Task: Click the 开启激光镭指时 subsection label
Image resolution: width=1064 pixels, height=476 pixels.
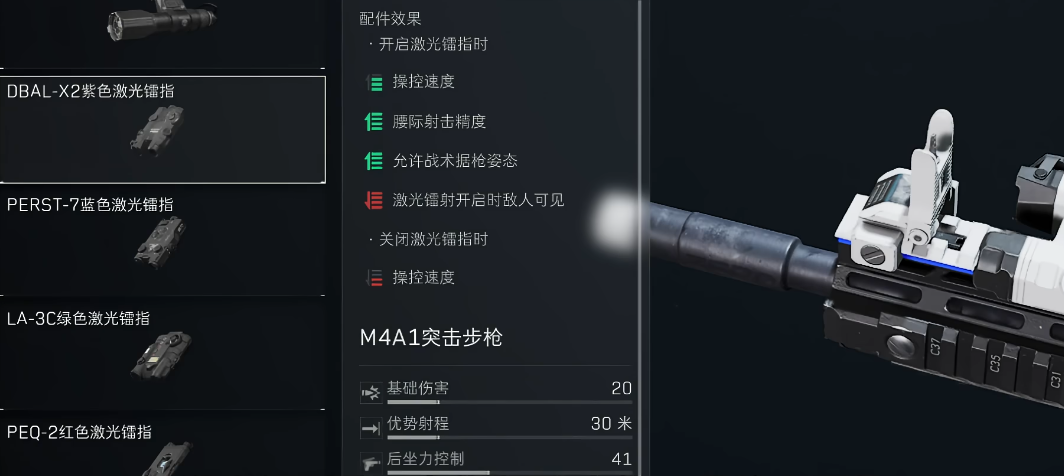Action: click(433, 45)
